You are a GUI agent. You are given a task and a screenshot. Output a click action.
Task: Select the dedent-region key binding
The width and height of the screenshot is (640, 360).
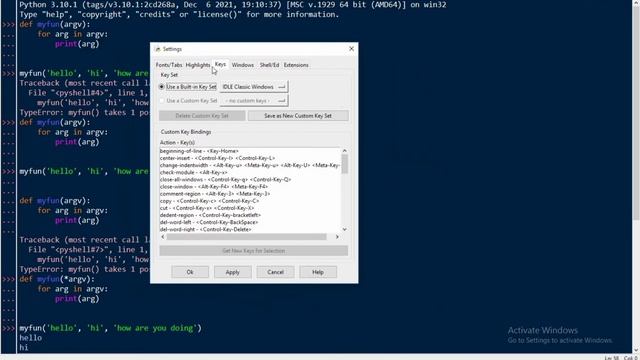point(250,215)
